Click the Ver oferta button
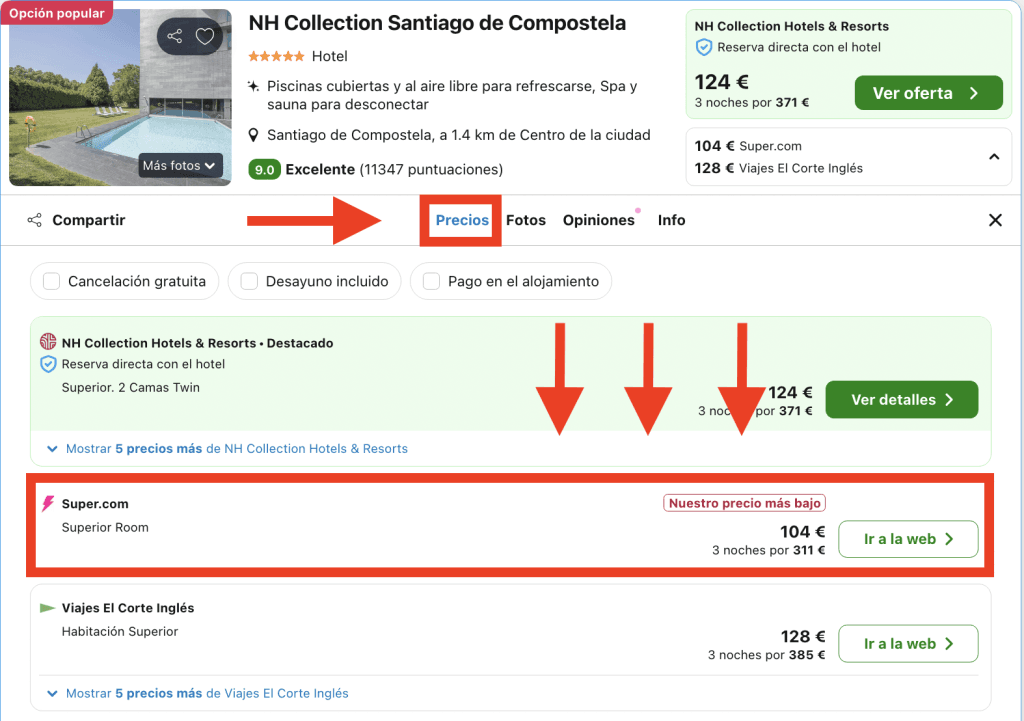This screenshot has width=1024, height=721. point(929,93)
